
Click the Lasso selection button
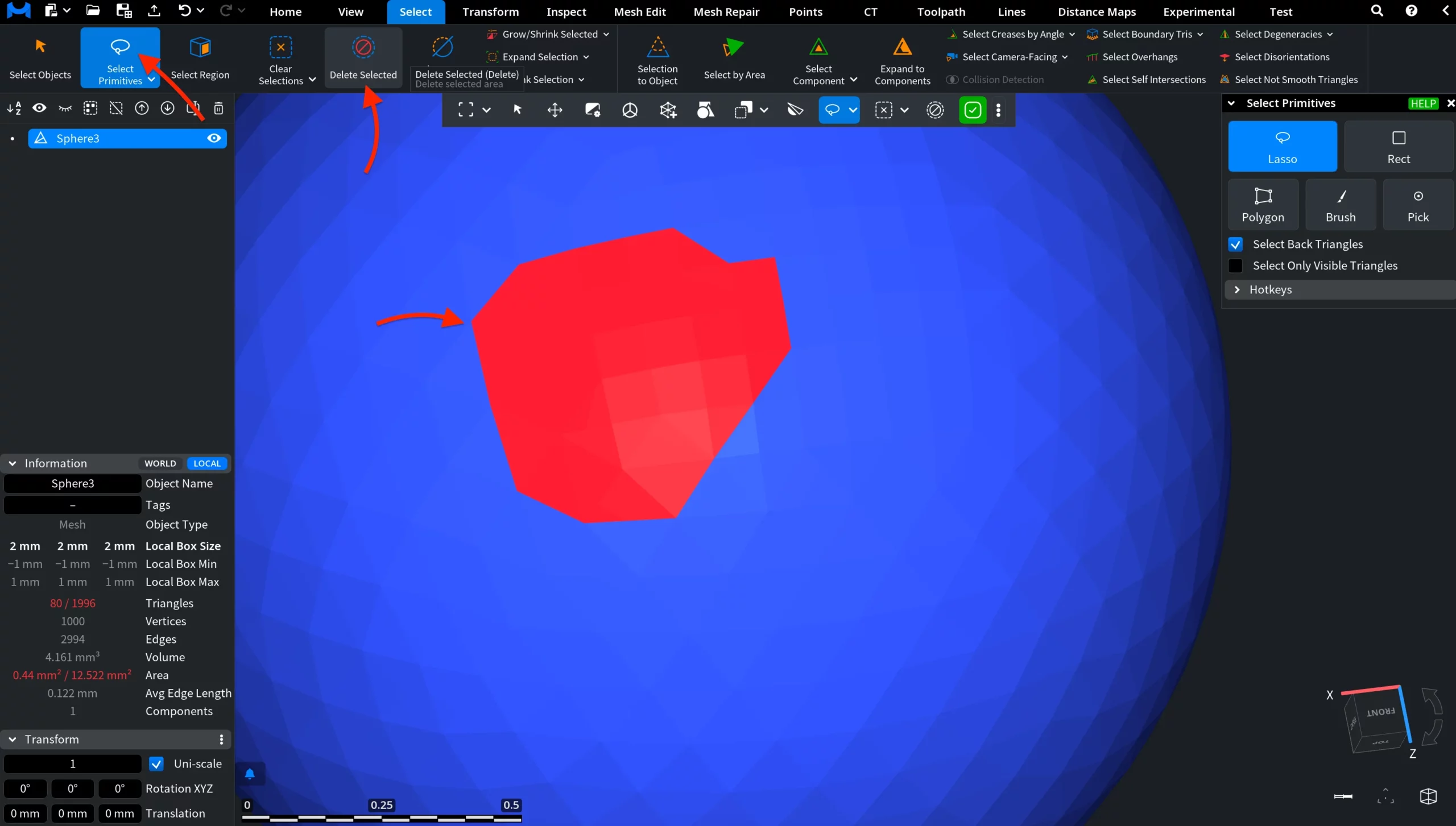point(1283,146)
